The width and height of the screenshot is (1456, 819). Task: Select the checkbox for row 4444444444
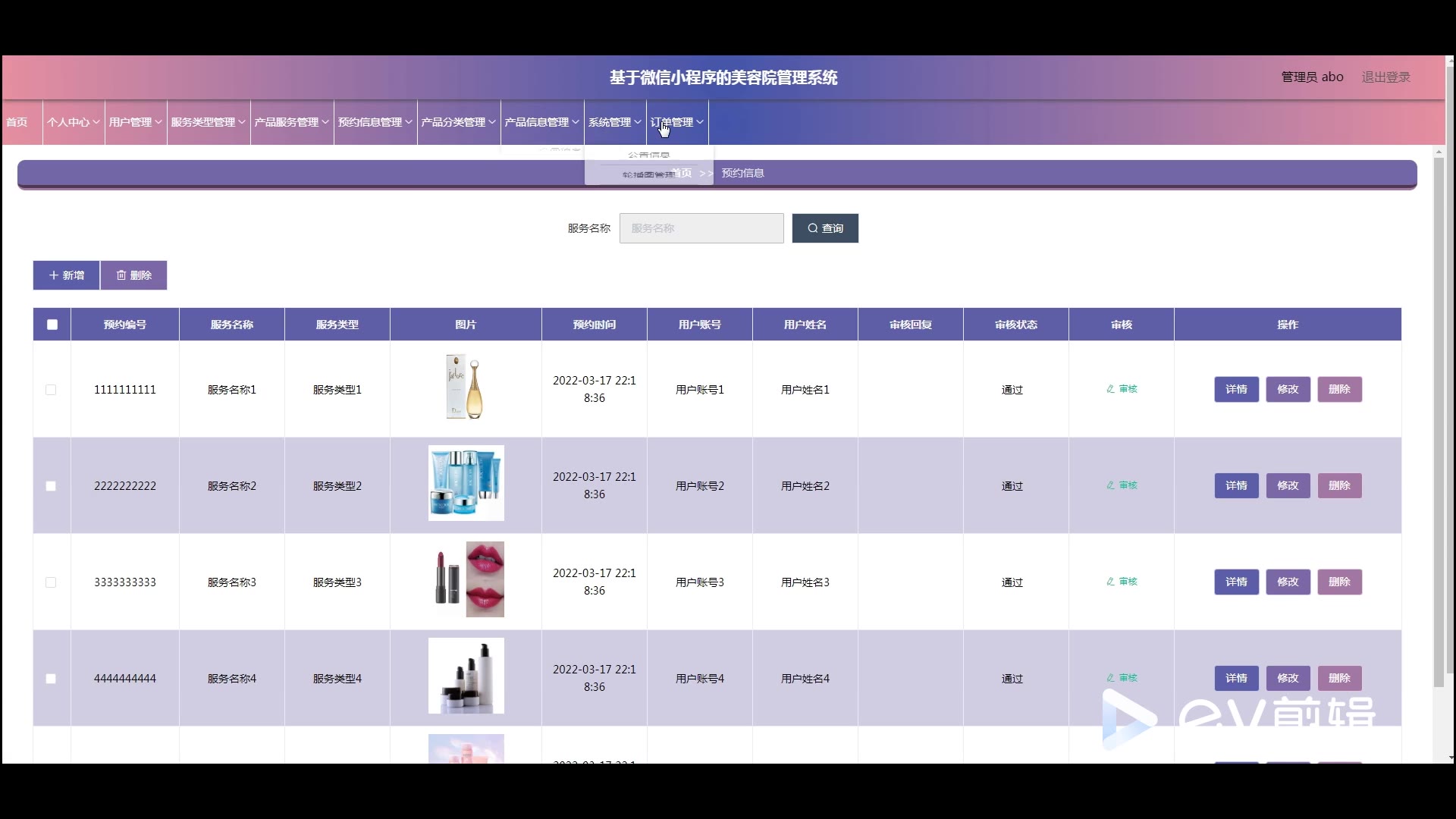[51, 679]
